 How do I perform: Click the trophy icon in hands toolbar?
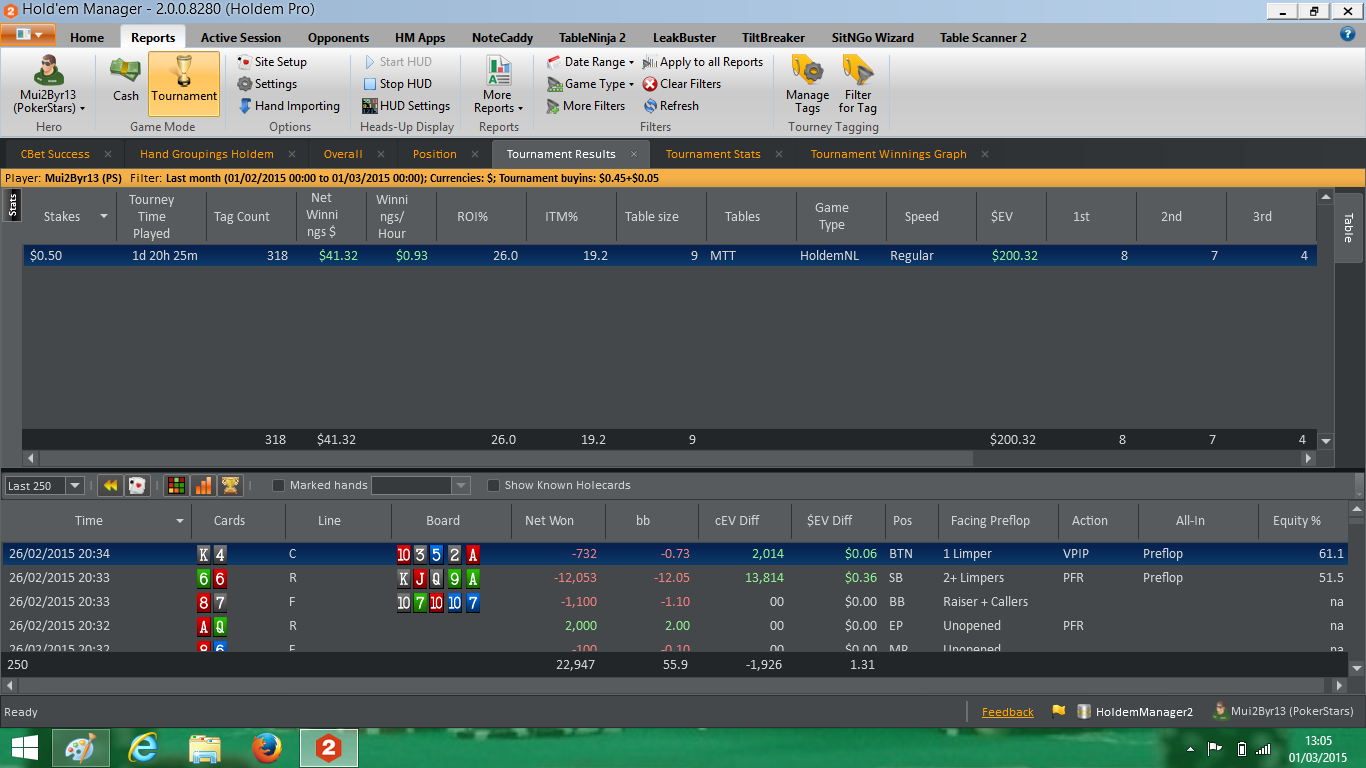(230, 485)
